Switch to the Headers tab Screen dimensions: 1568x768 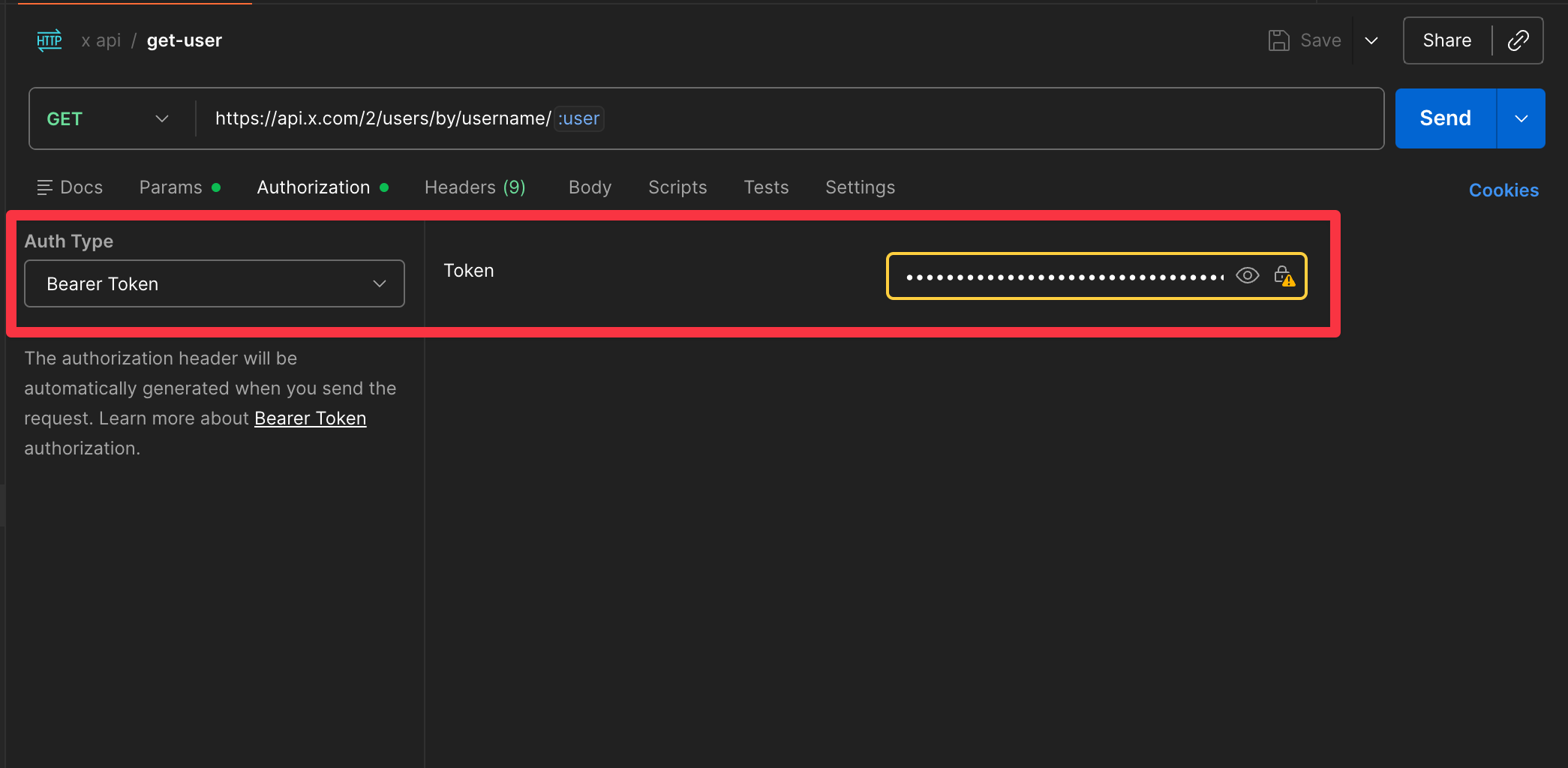coord(475,187)
